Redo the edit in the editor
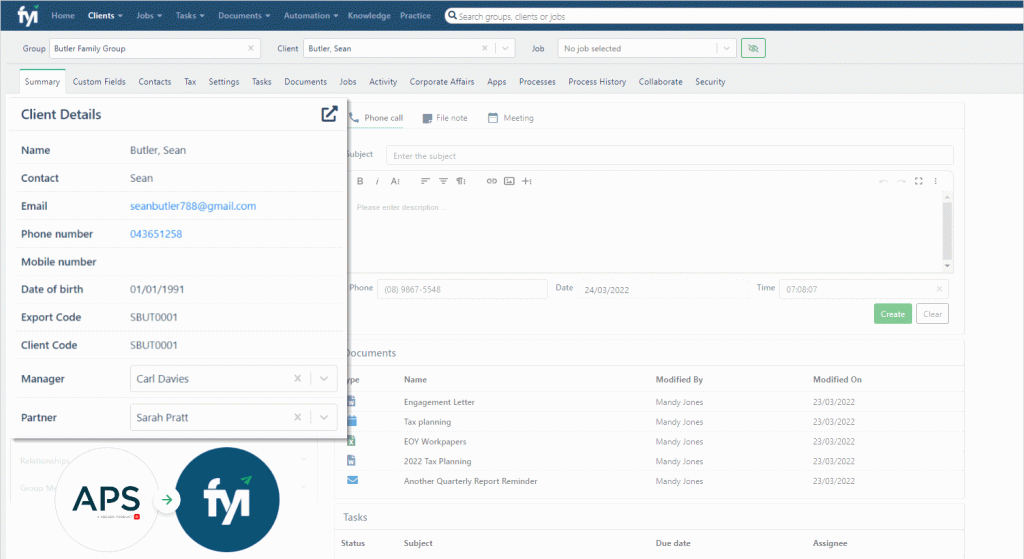The width and height of the screenshot is (1024, 559). 901,181
